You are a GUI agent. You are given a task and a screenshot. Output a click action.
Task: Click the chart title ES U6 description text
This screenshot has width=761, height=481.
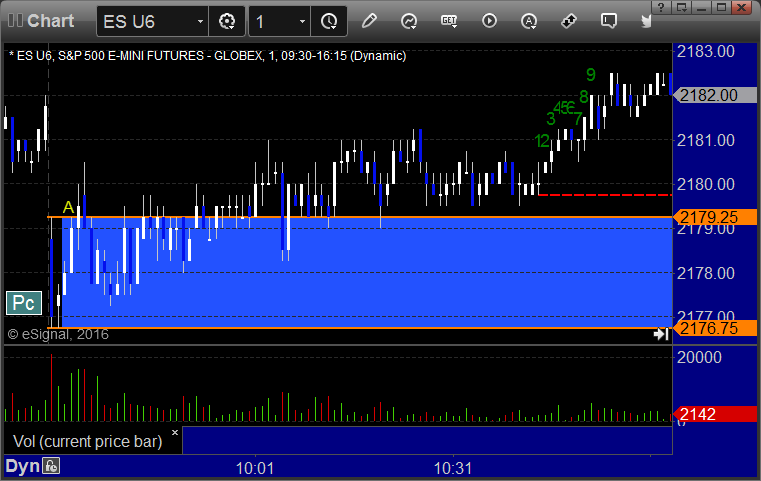tap(208, 56)
